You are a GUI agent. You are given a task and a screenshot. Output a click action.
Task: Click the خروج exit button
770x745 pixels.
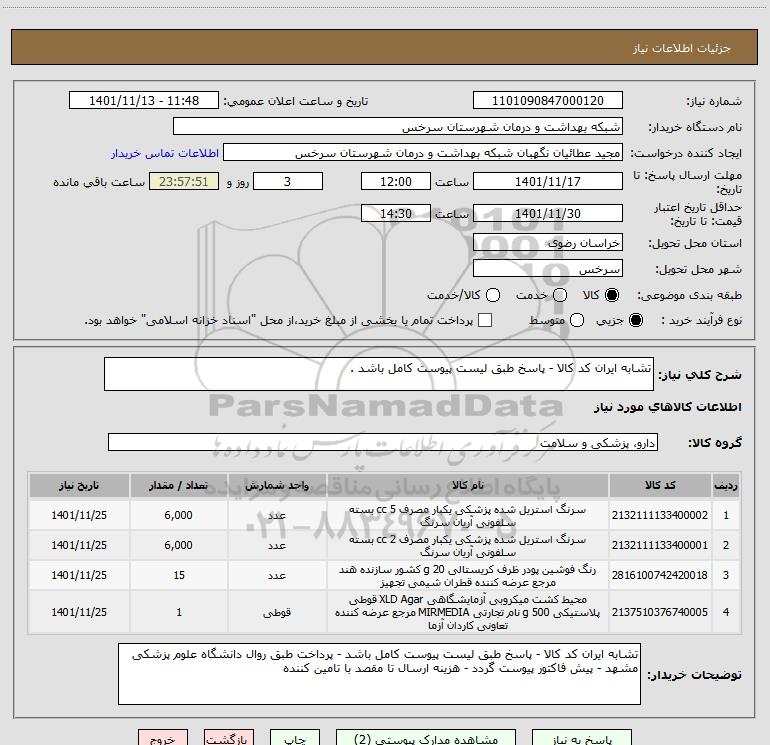163,738
